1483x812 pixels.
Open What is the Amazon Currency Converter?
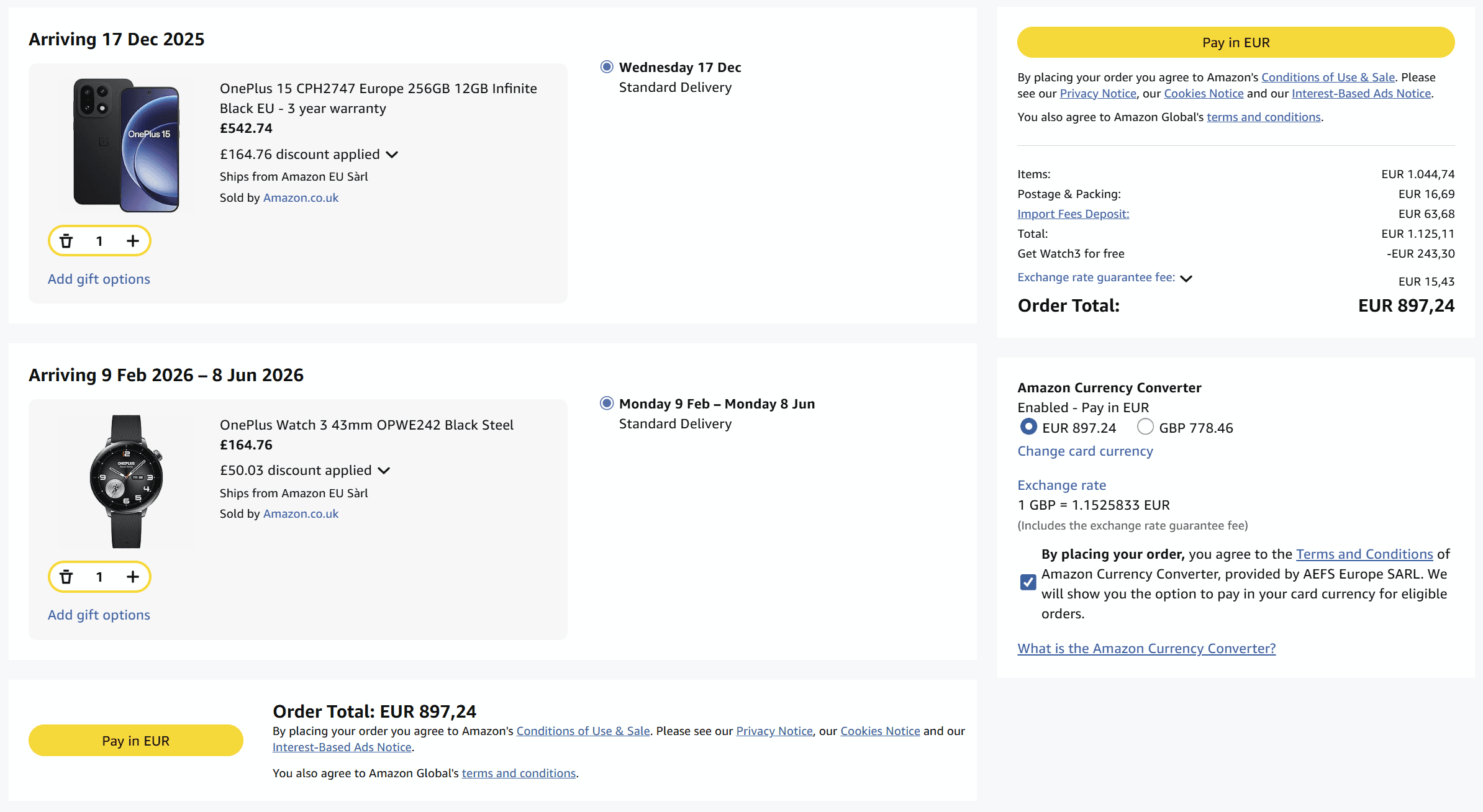coord(1146,649)
